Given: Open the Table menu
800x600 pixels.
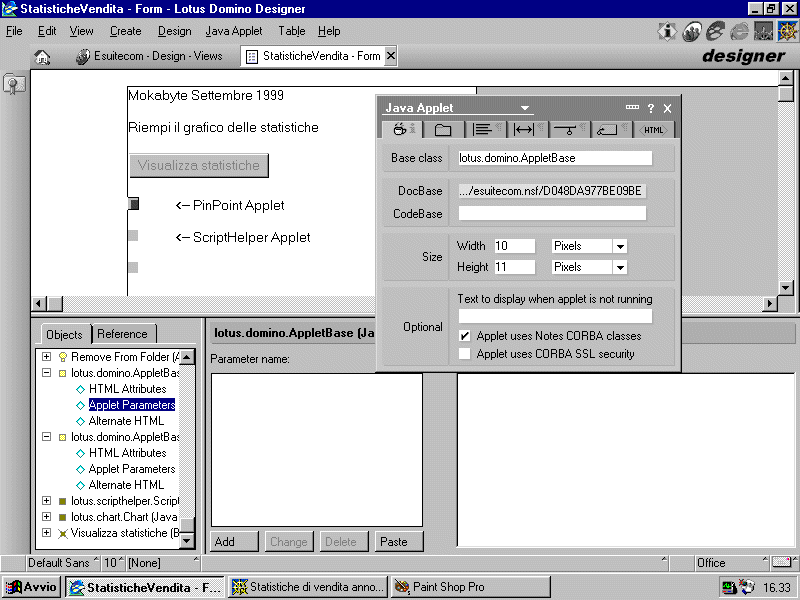Looking at the screenshot, I should click(291, 31).
